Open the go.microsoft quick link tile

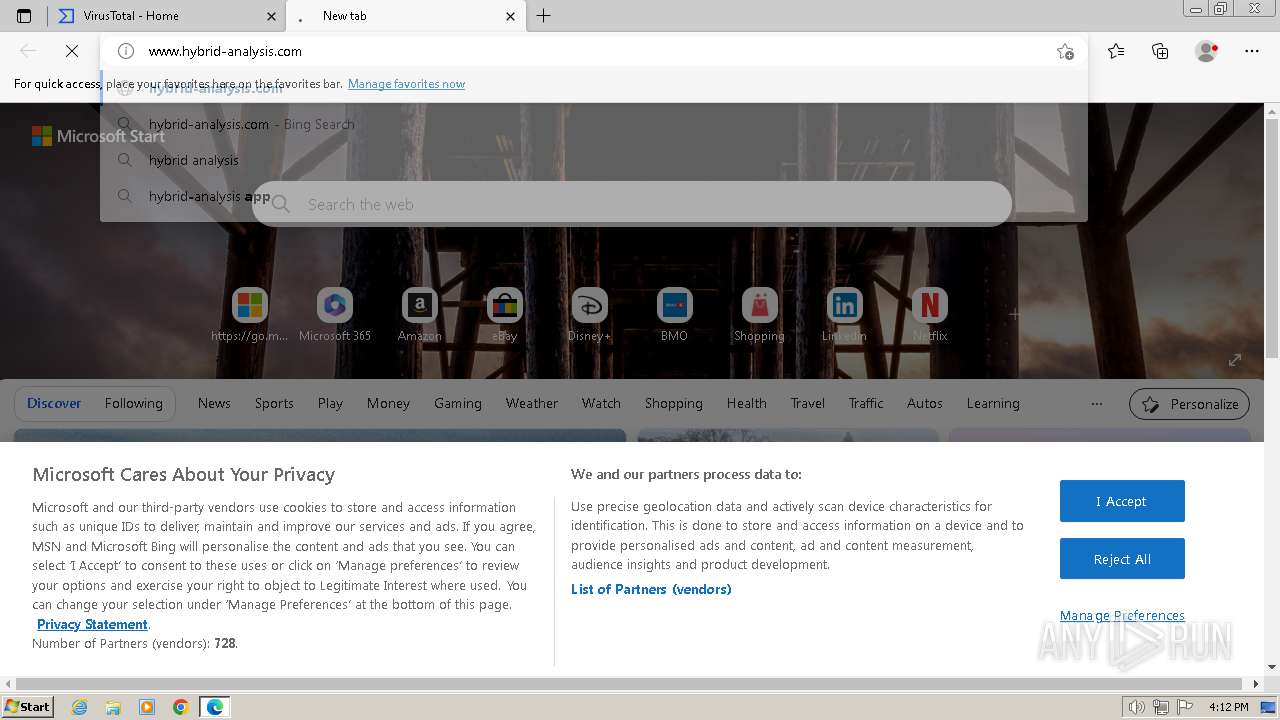click(250, 315)
